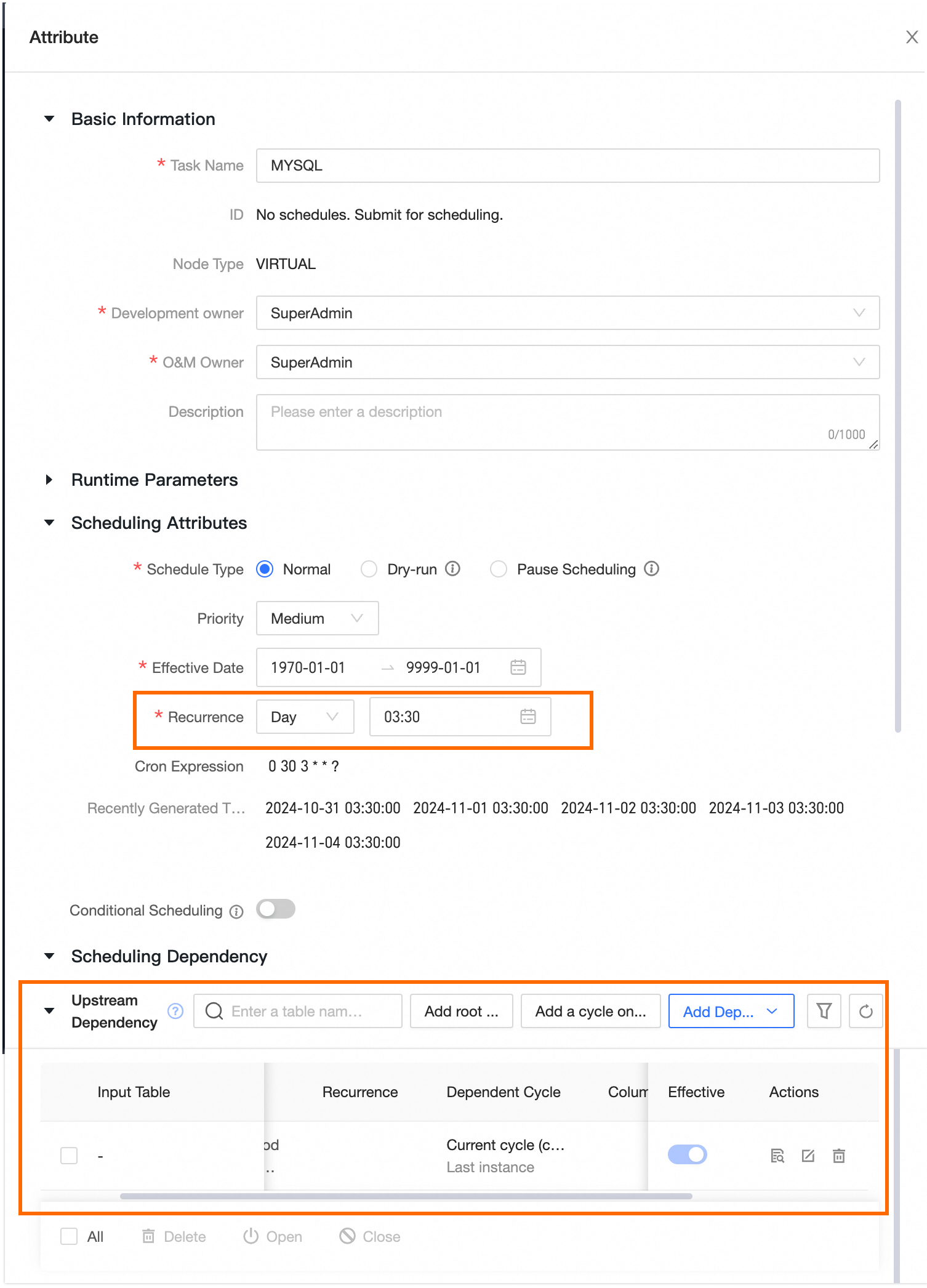Open the Upstream Dependency help icon
Viewport: 927px width, 1288px height.
tap(175, 1011)
